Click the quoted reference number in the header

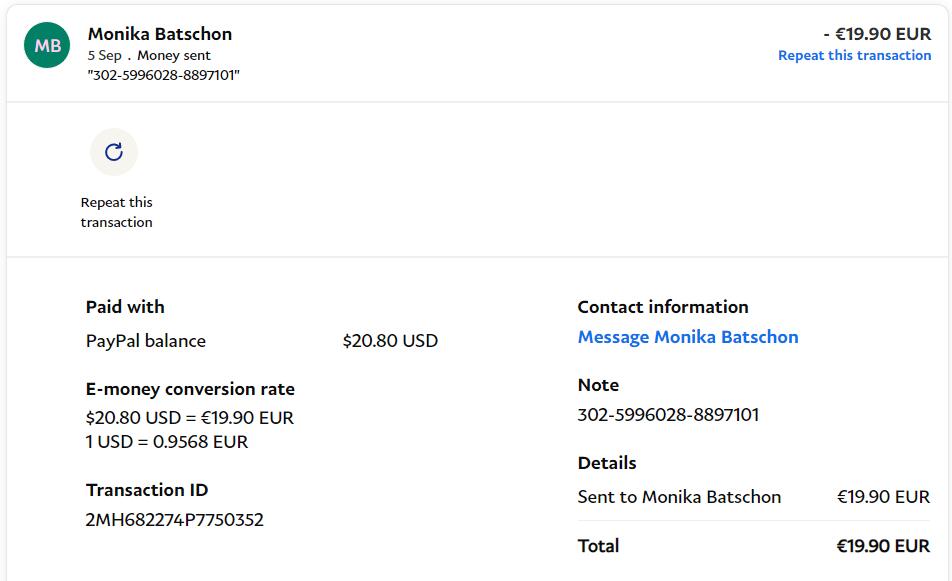(164, 75)
